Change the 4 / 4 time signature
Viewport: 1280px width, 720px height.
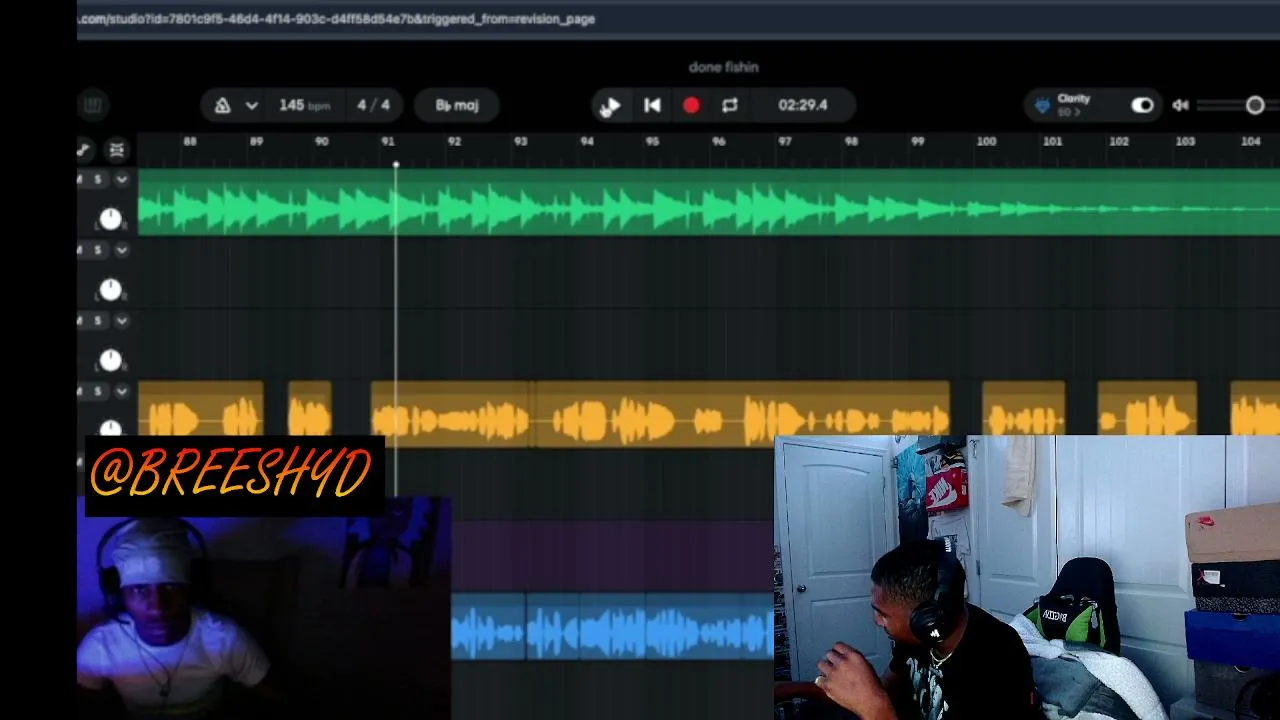373,105
